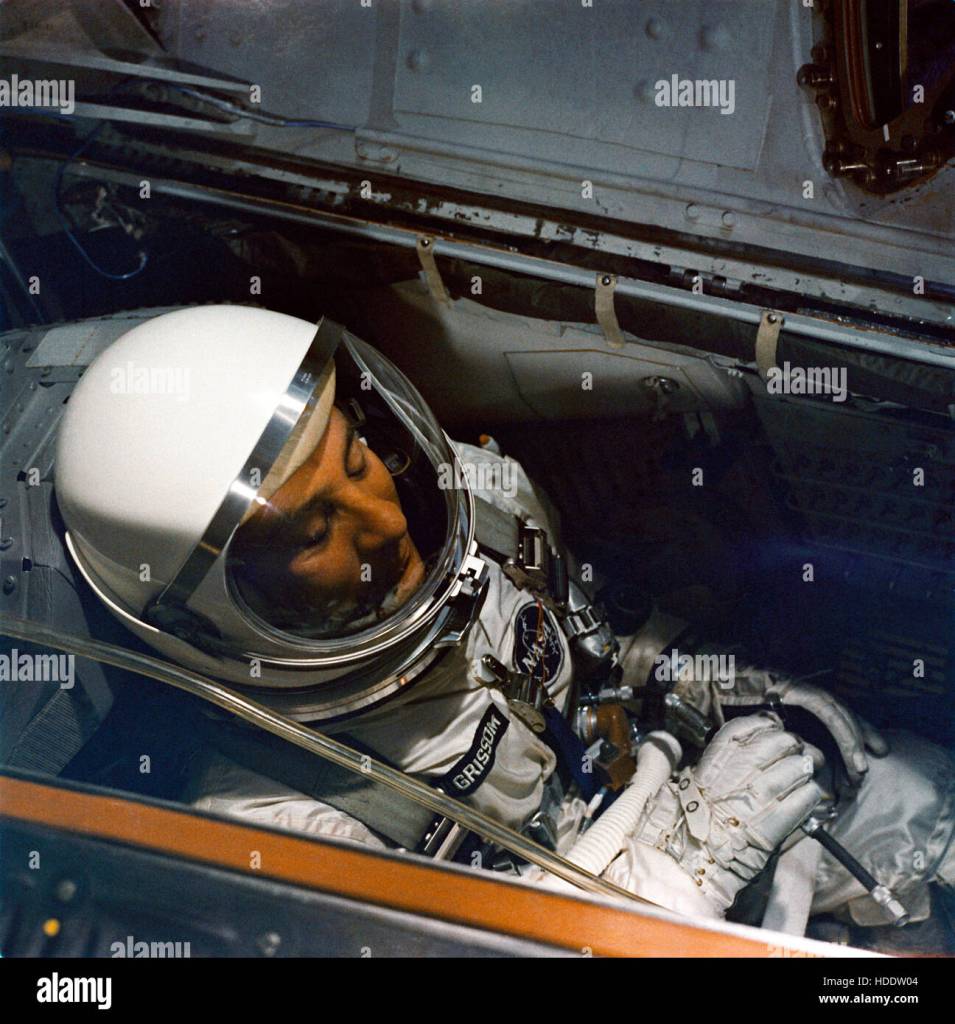
Task: Click the astronaut's white gloved hand
Action: point(740,790)
